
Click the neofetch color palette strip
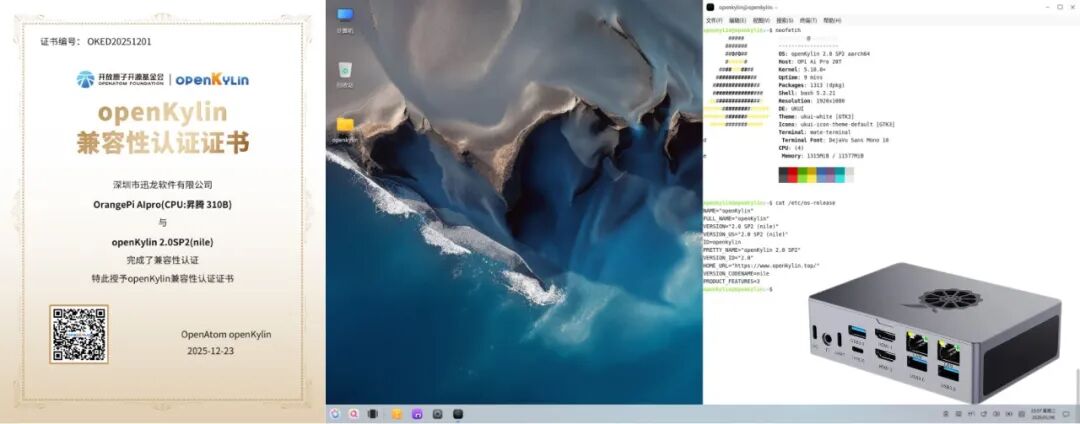pos(816,175)
